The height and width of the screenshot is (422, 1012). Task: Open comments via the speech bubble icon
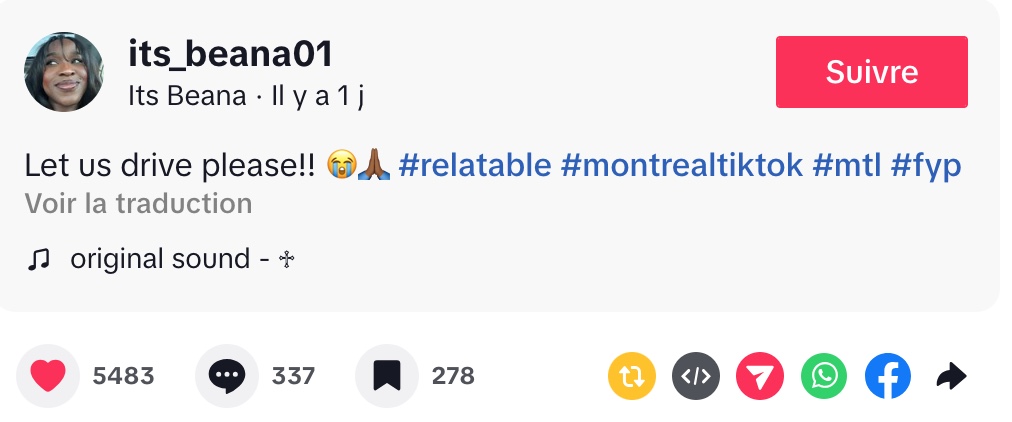click(227, 376)
